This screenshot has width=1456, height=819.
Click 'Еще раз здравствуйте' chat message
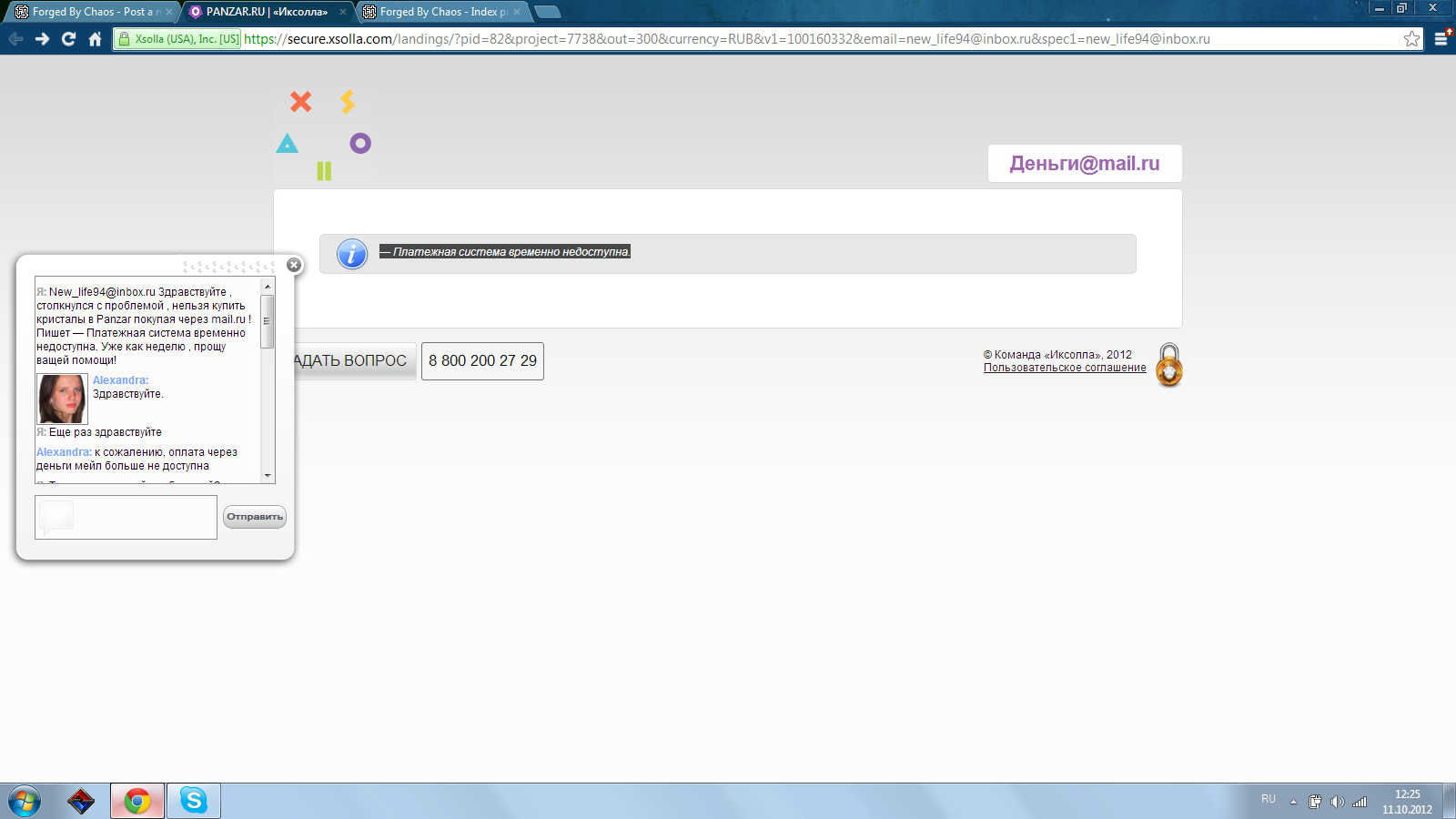point(106,432)
